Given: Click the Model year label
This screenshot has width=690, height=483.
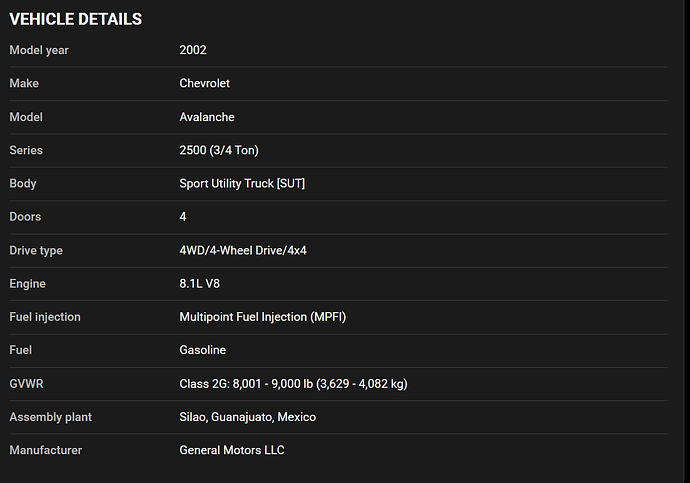Looking at the screenshot, I should pos(39,51).
